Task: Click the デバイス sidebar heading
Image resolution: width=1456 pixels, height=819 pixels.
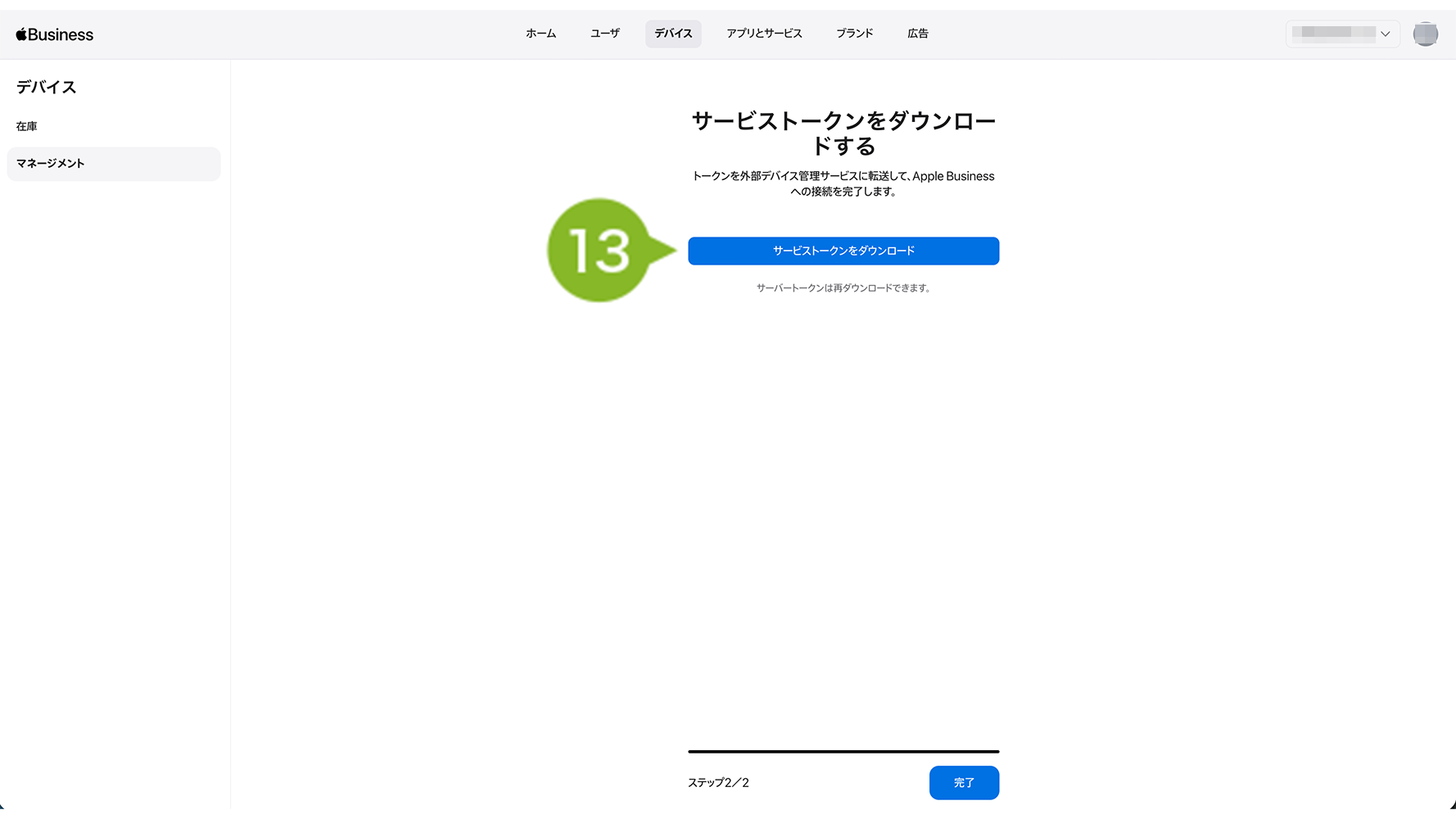Action: point(47,87)
